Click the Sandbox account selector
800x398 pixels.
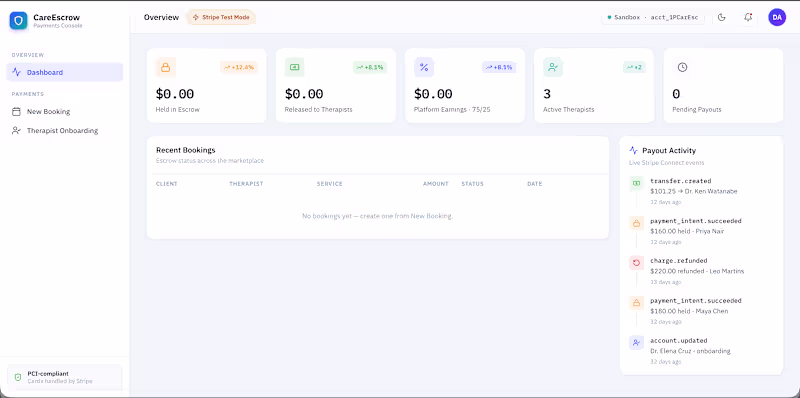tap(653, 17)
